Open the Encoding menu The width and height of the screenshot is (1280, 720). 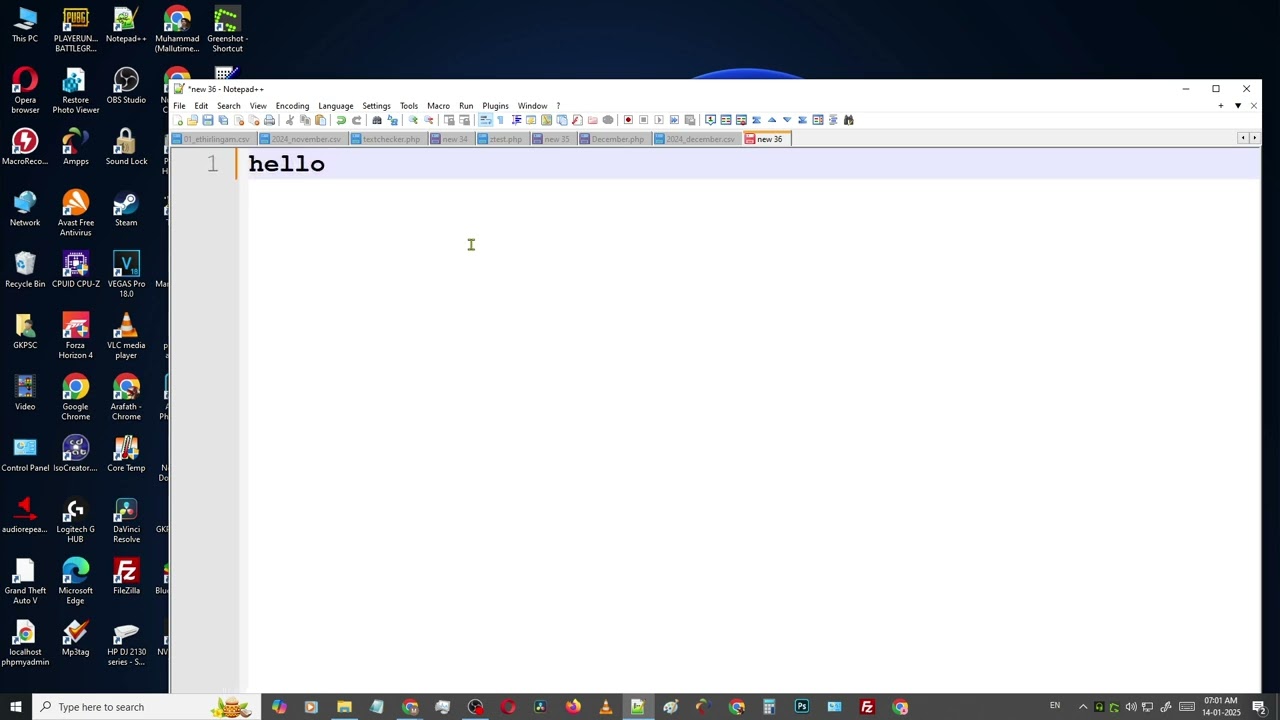(292, 106)
